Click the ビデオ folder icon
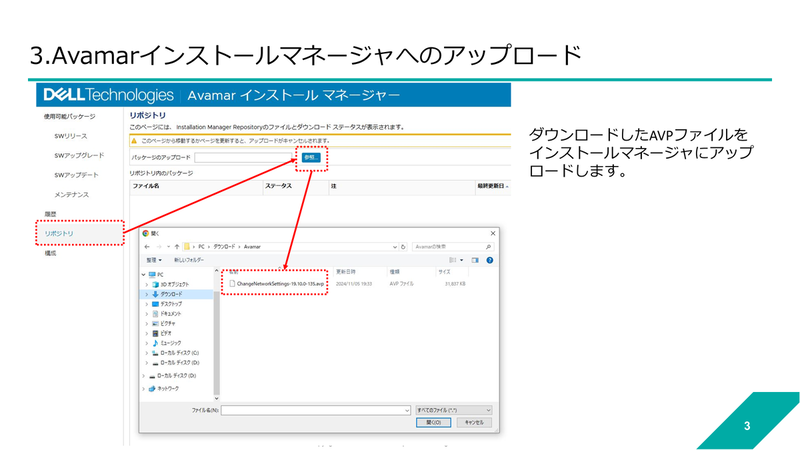The height and width of the screenshot is (450, 800). [156, 333]
